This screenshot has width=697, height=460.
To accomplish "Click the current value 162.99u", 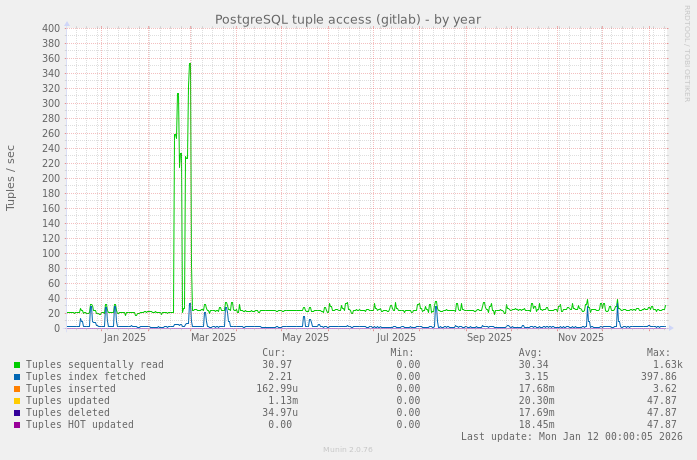I will click(277, 389).
